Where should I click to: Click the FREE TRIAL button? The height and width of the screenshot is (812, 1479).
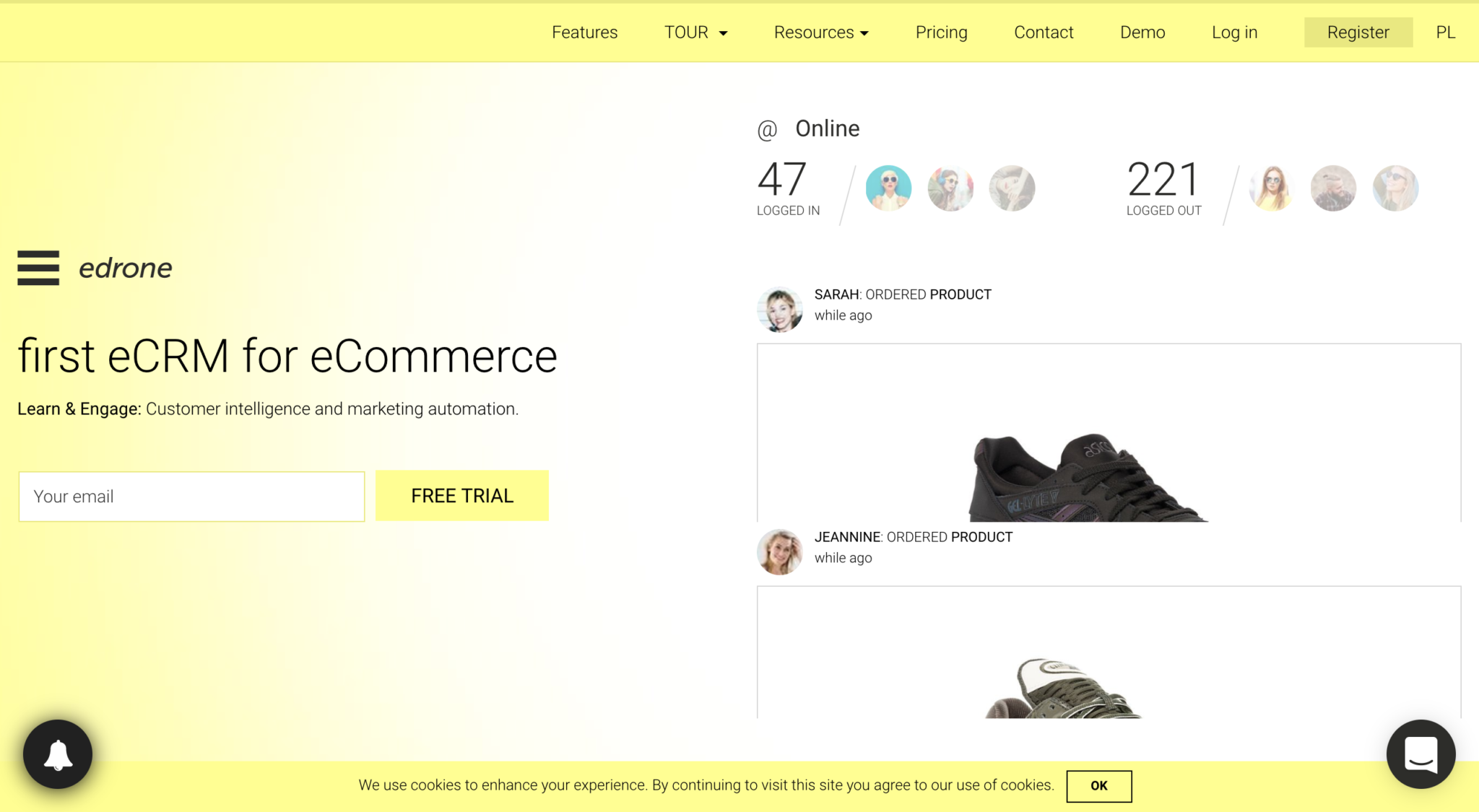[462, 496]
